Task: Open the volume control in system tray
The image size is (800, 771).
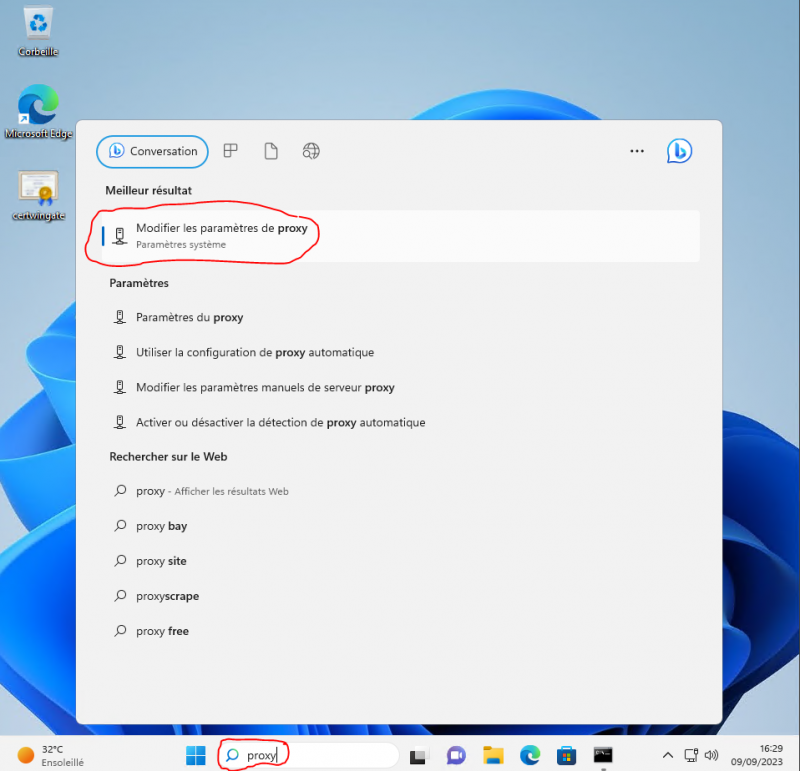Action: click(x=712, y=755)
